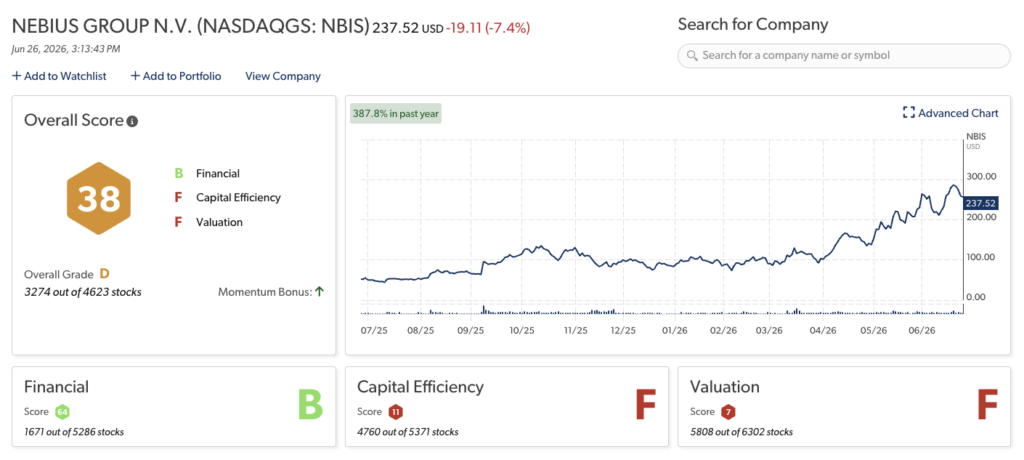The height and width of the screenshot is (460, 1024).
Task: Select the Capital Efficiency row in Overall Score
Action: point(227,197)
